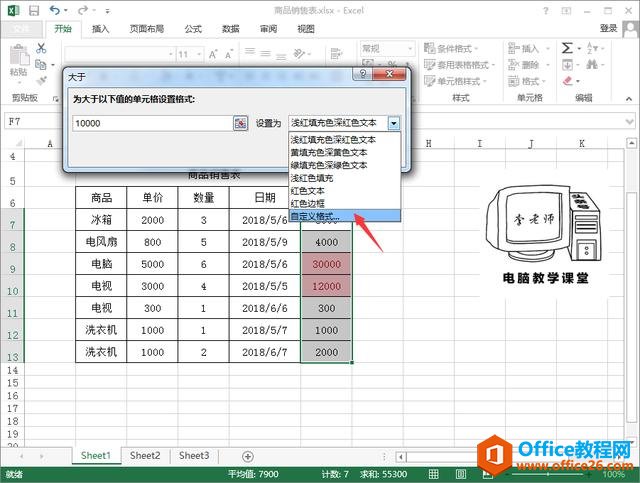The height and width of the screenshot is (483, 640).
Task: Click the horizontal scrollbar left arrow
Action: click(401, 457)
